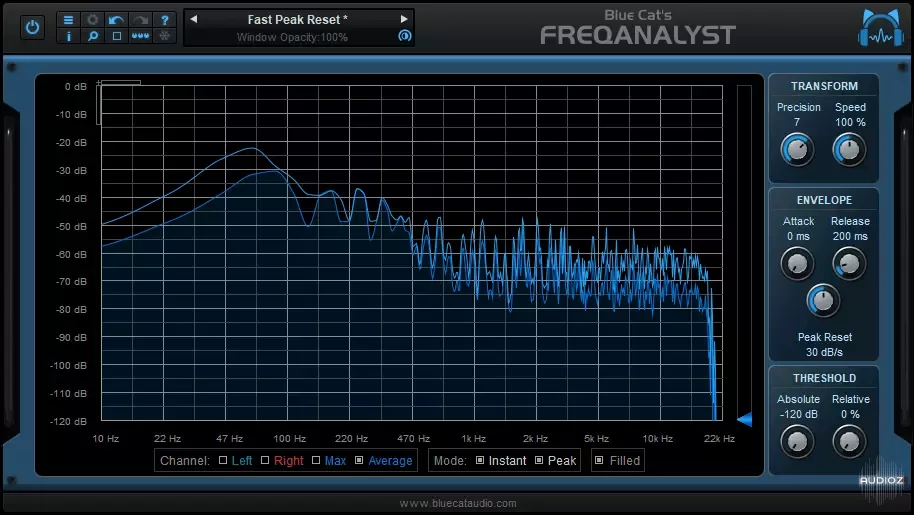Toggle the Peak mode checkbox
Screen dimensions: 914x515
click(539, 460)
